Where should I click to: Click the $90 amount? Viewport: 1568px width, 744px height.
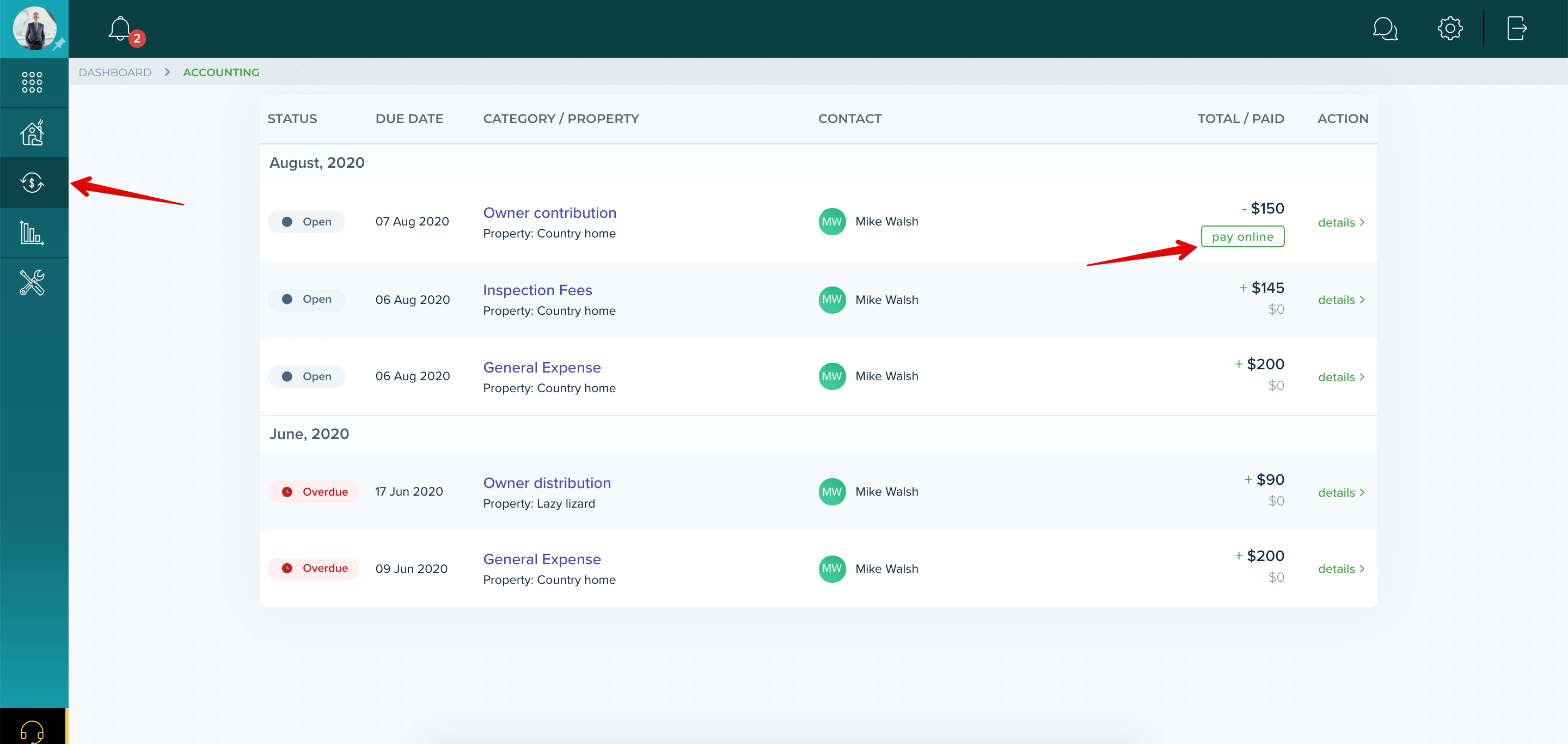pyautogui.click(x=1270, y=479)
